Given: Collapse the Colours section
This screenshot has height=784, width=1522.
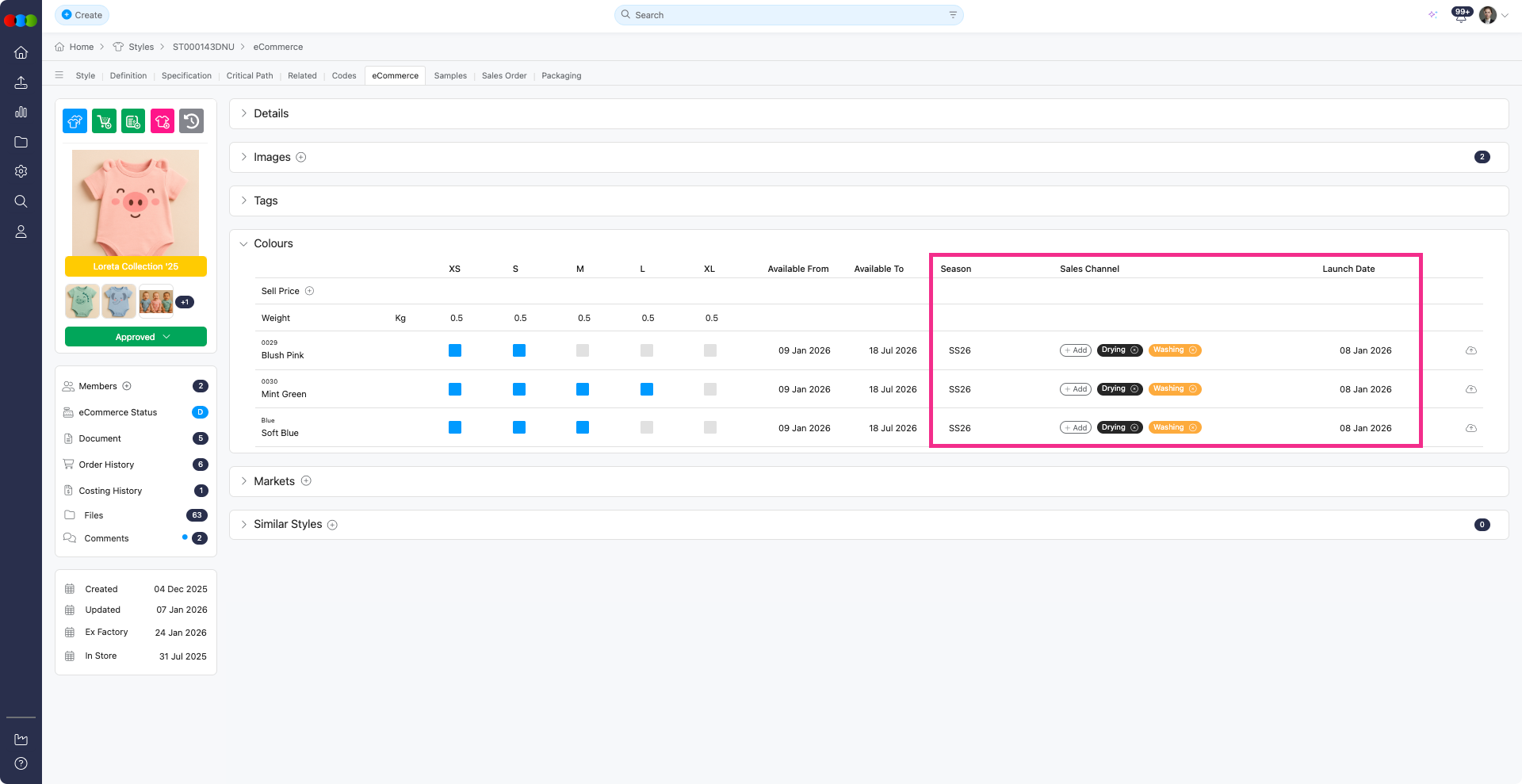Looking at the screenshot, I should point(244,243).
